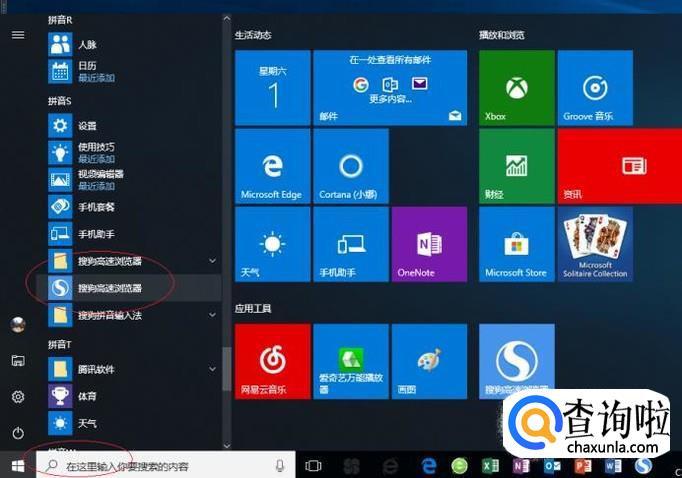The image size is (682, 478).
Task: Open the 天气 weather tile
Action: [272, 244]
